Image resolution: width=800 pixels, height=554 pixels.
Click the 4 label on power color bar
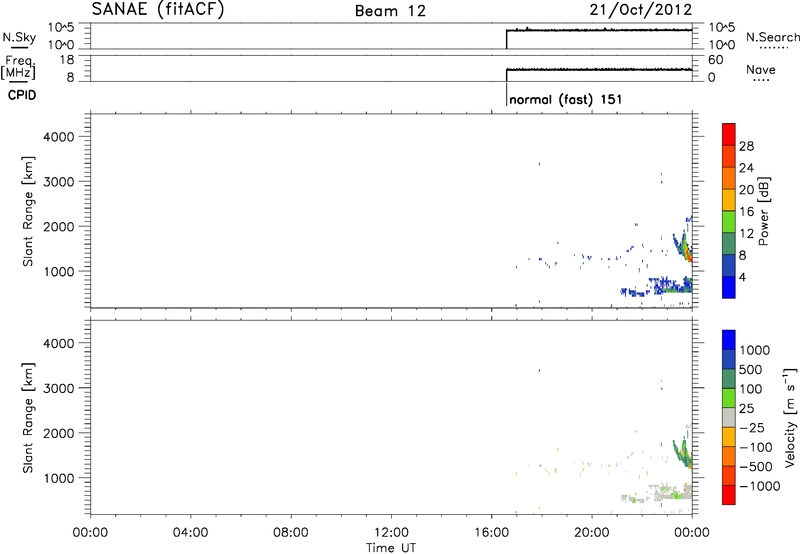click(x=743, y=278)
